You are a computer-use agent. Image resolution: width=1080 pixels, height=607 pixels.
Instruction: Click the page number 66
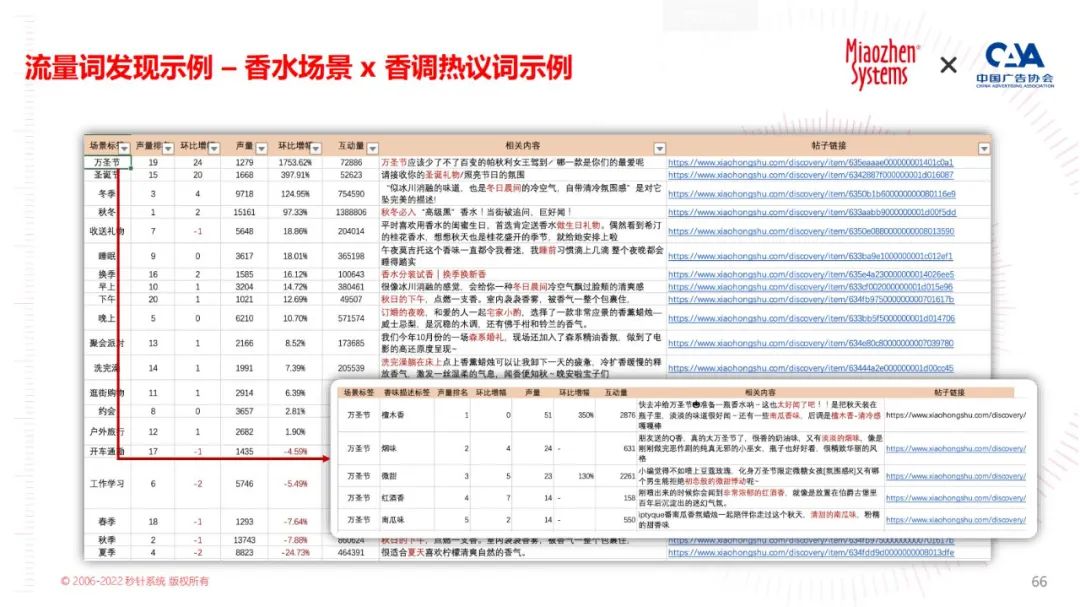(1039, 582)
